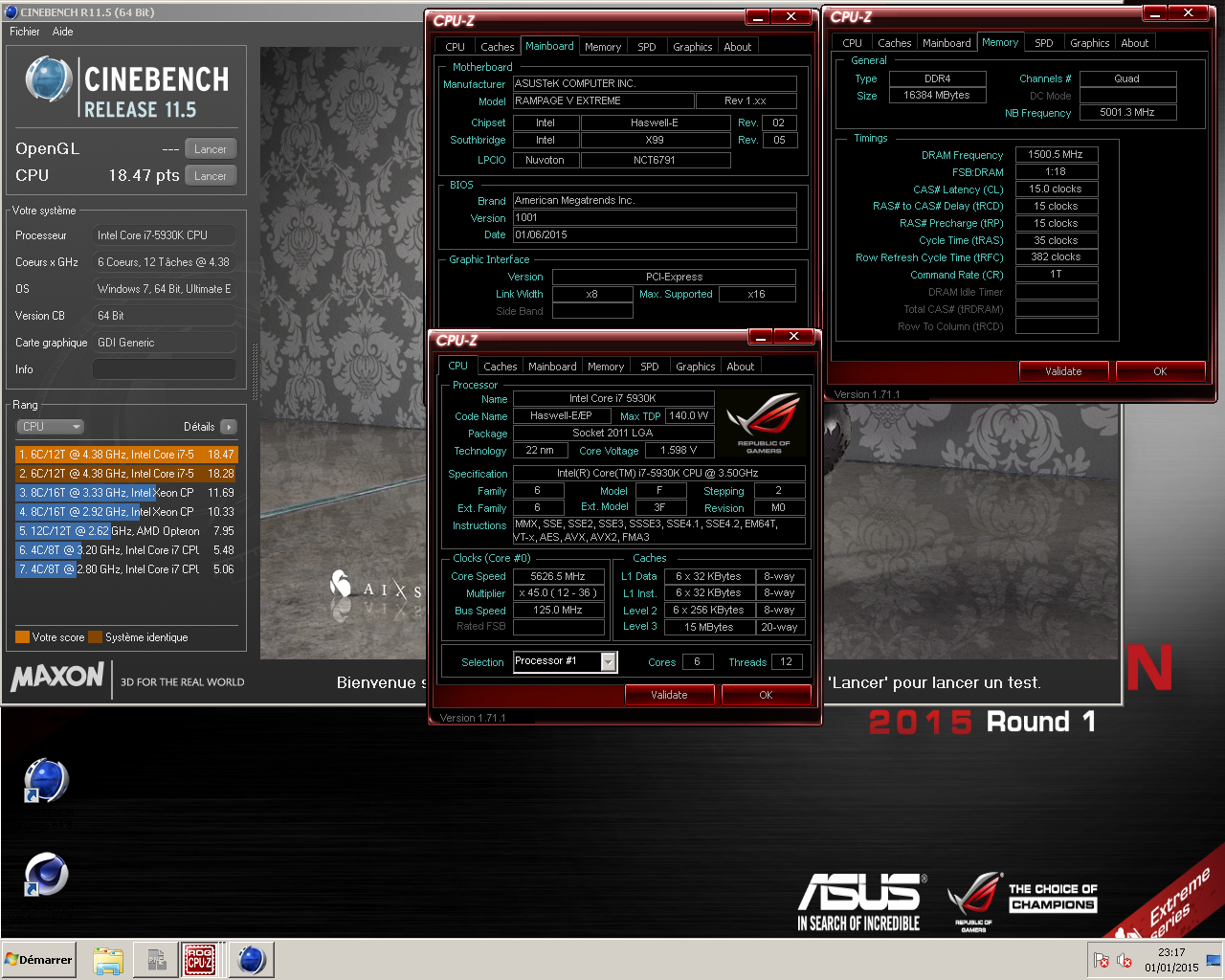Switch to Caches tab in Mainboard CPU-Z window

498,47
